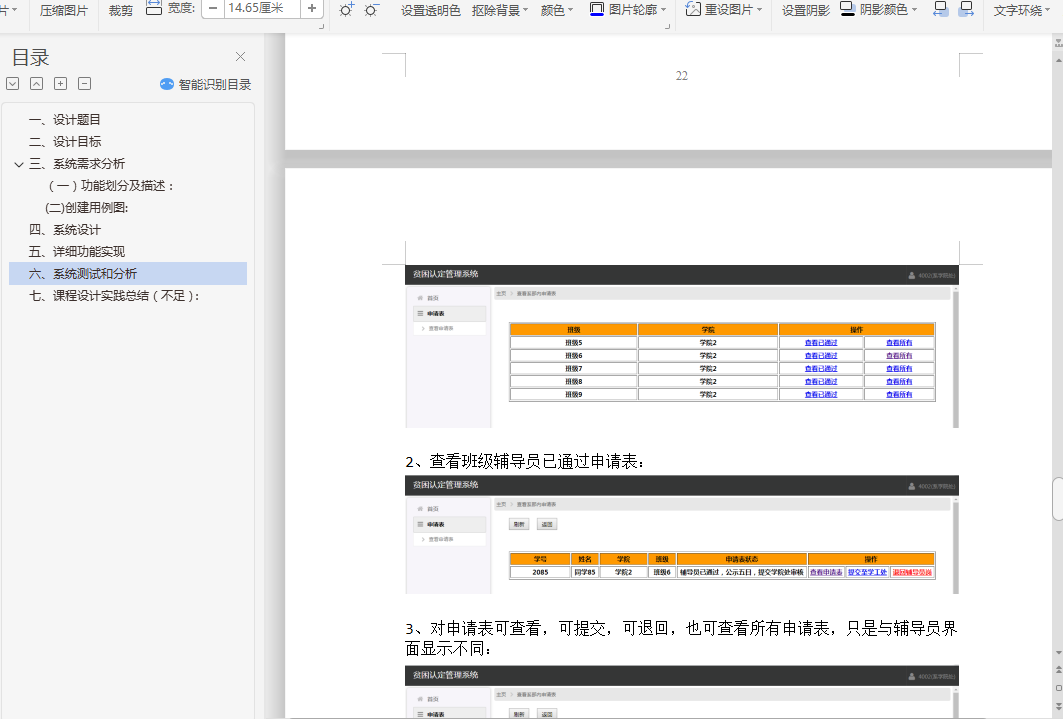The image size is (1063, 719).
Task: Click the first shadow nudge icon
Action: tap(940, 9)
